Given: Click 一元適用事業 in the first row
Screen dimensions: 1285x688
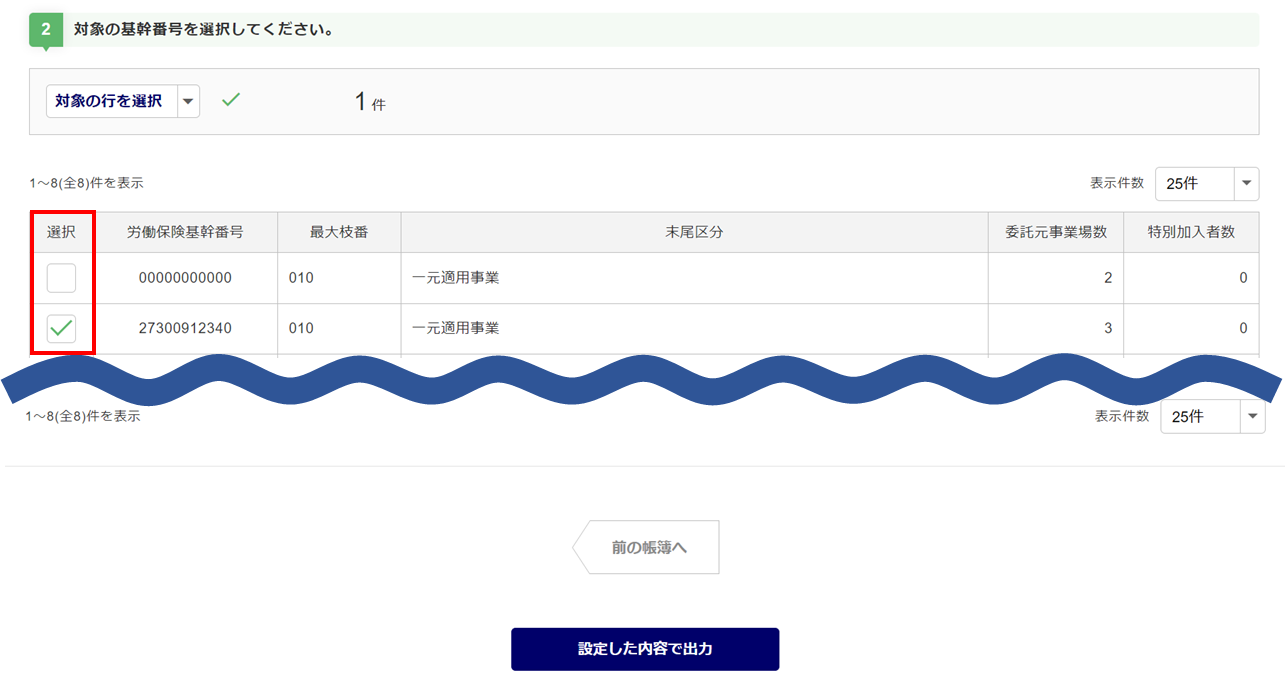Looking at the screenshot, I should click(455, 278).
